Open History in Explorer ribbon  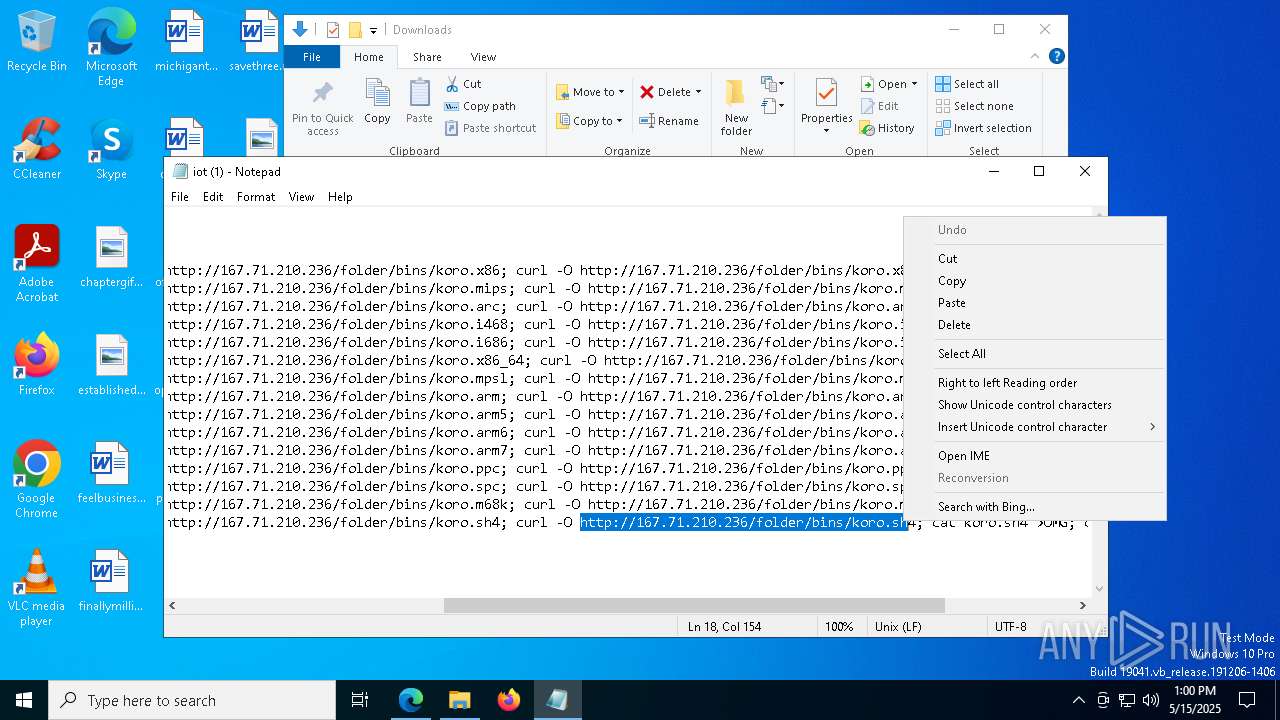click(887, 128)
